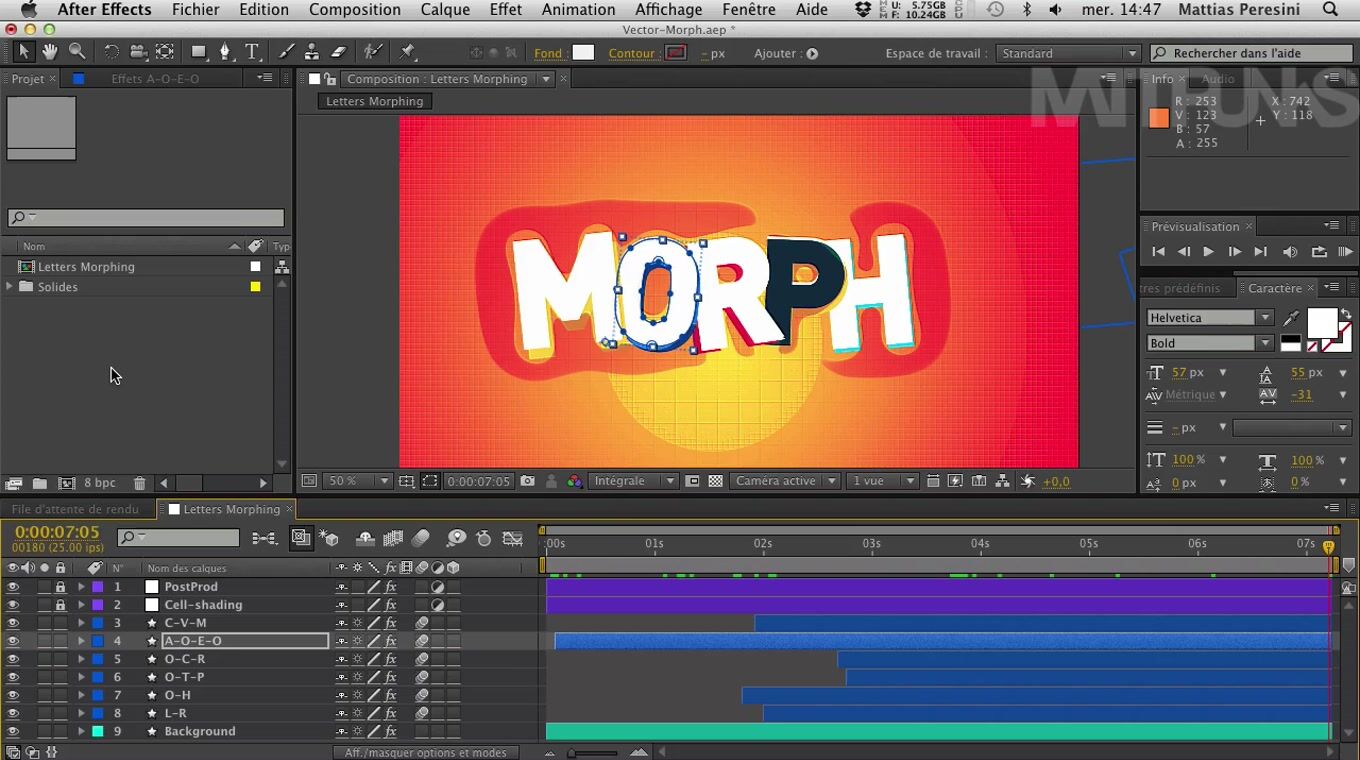Unlock the PostProd layer
Viewport: 1360px width, 760px height.
[x=60, y=587]
